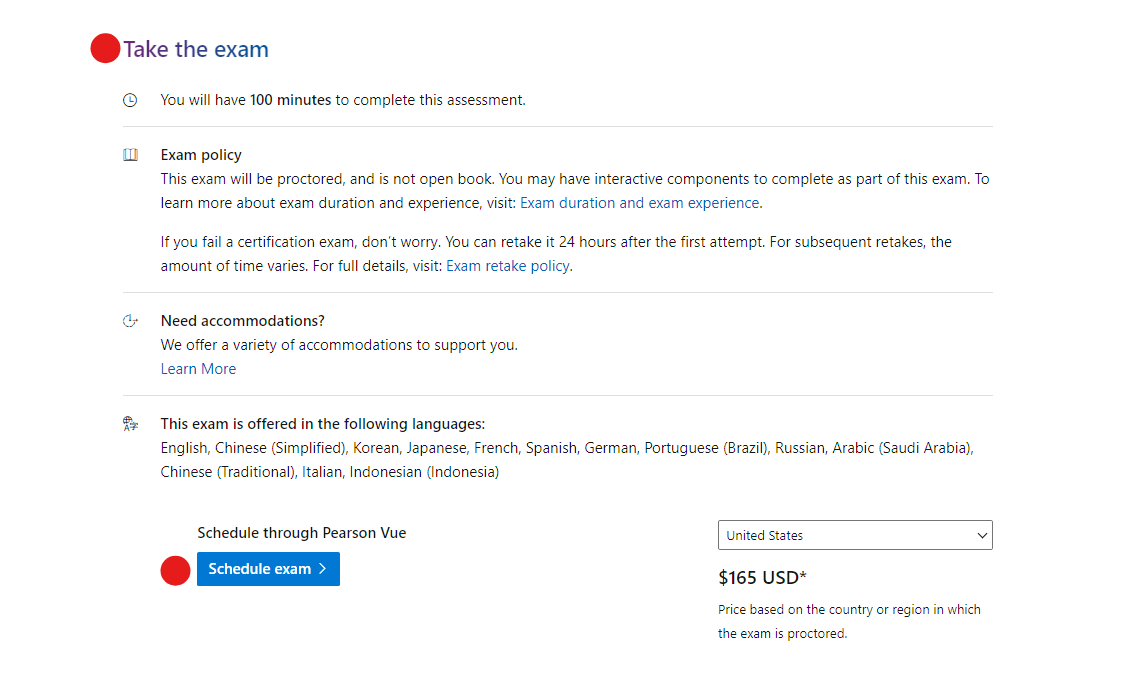Click the 100 minutes bold text
The width and height of the screenshot is (1124, 684).
pos(290,100)
